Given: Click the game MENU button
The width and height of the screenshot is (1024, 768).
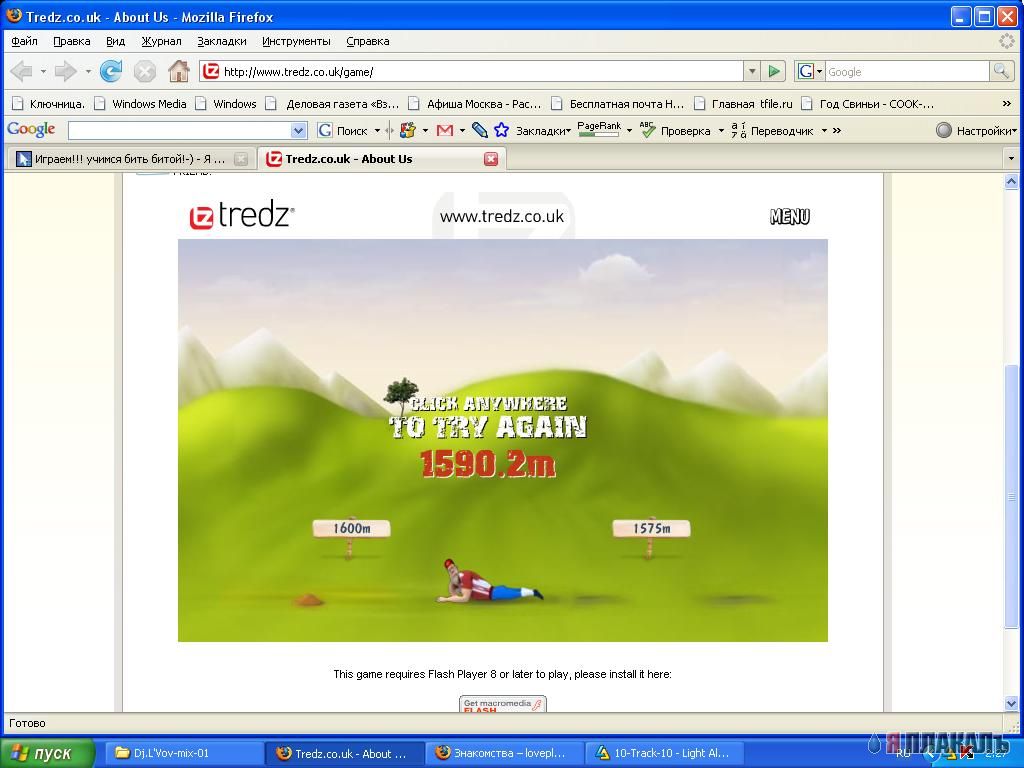Looking at the screenshot, I should [x=790, y=216].
